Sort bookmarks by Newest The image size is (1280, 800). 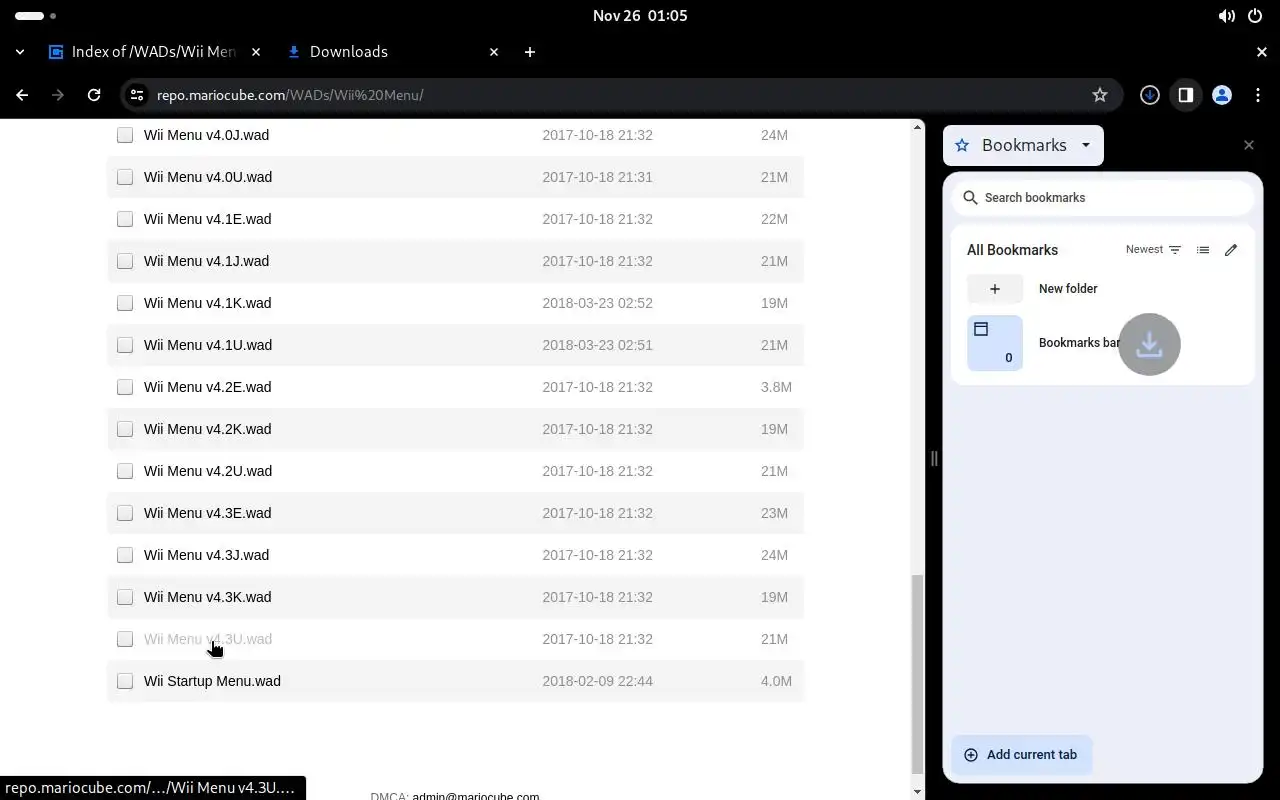click(x=1154, y=250)
